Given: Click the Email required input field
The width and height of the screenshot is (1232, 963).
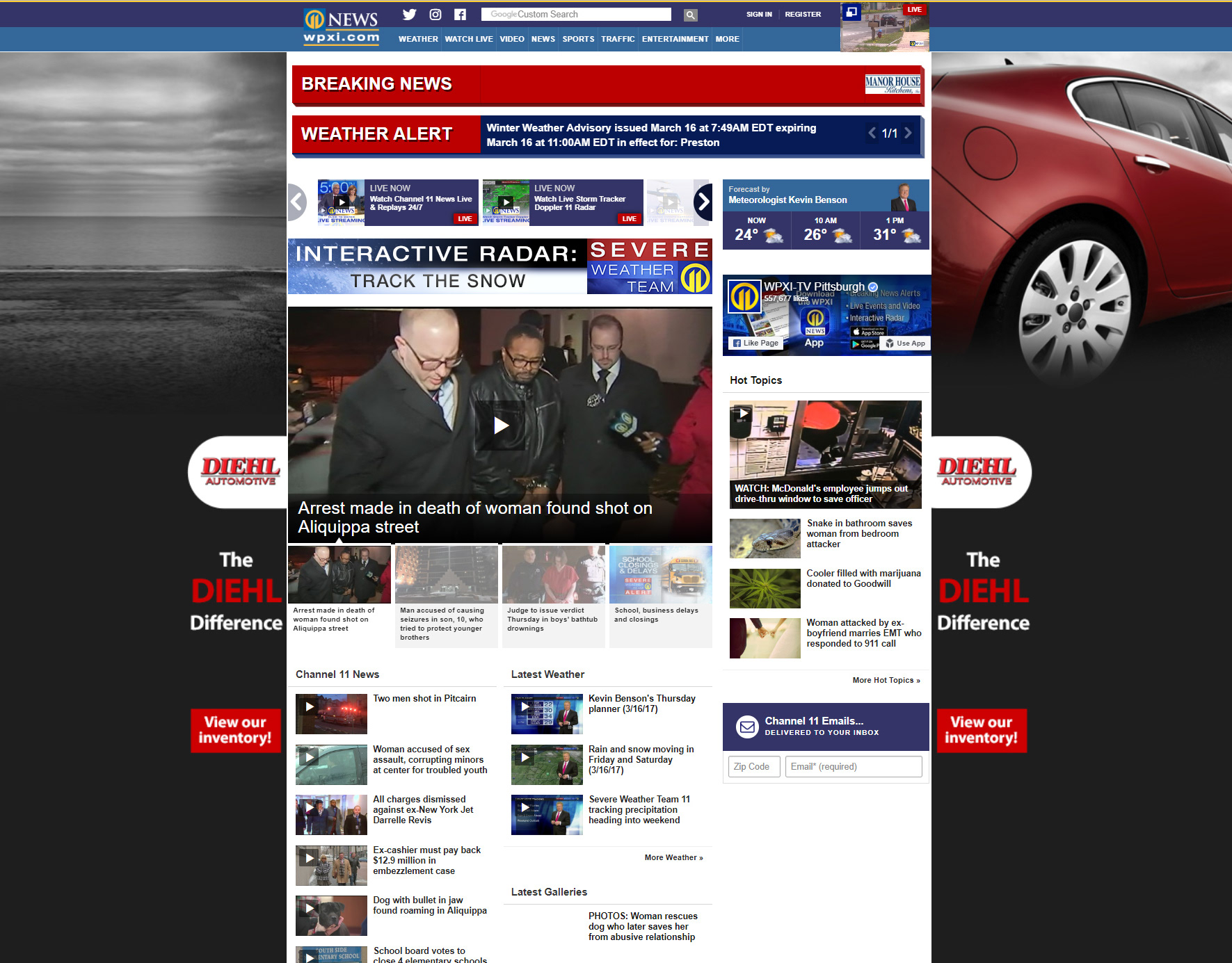Looking at the screenshot, I should click(x=854, y=766).
